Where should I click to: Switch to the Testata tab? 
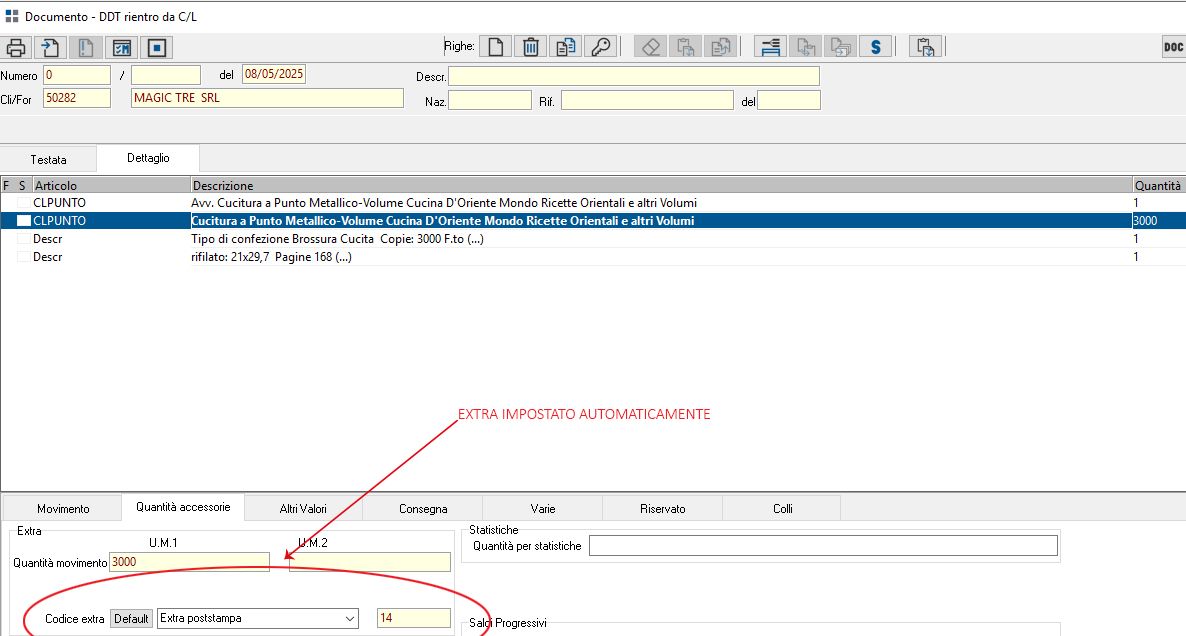pos(48,160)
